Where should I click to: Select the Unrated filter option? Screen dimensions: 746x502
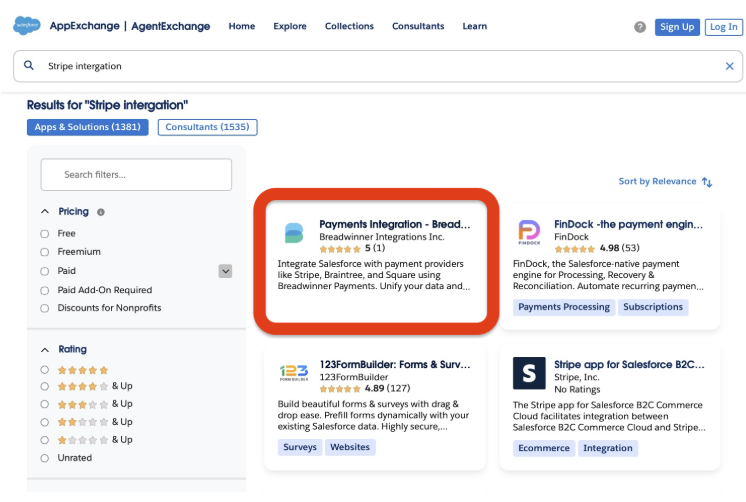click(x=45, y=458)
